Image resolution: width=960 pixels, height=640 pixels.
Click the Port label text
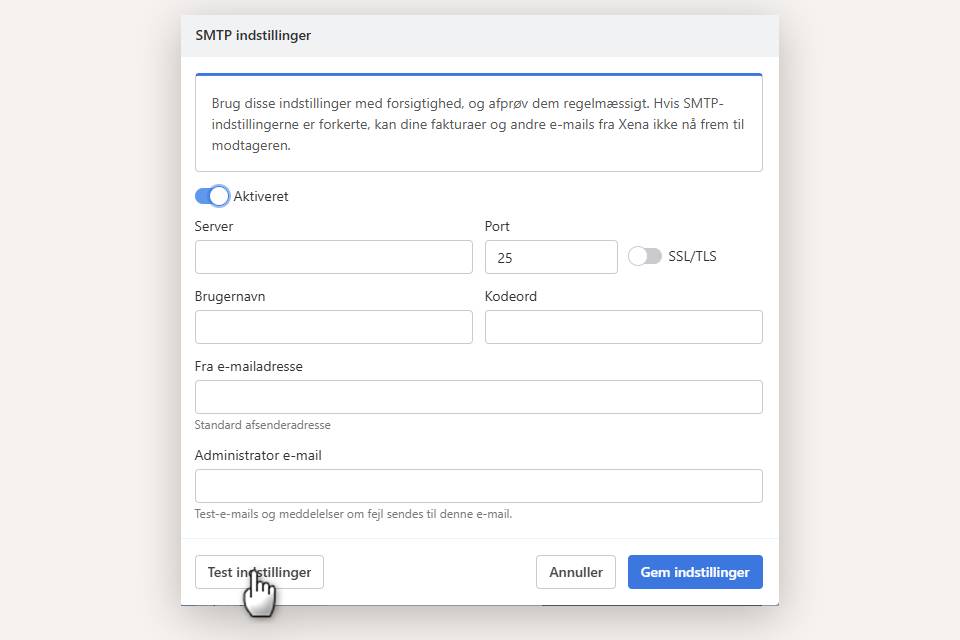[x=497, y=226]
